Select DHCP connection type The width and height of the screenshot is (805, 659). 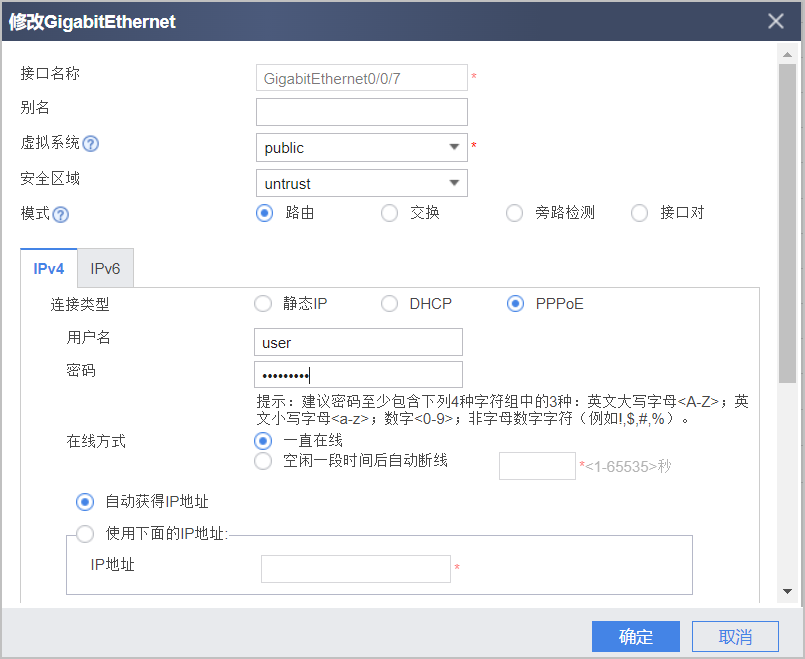pos(389,304)
